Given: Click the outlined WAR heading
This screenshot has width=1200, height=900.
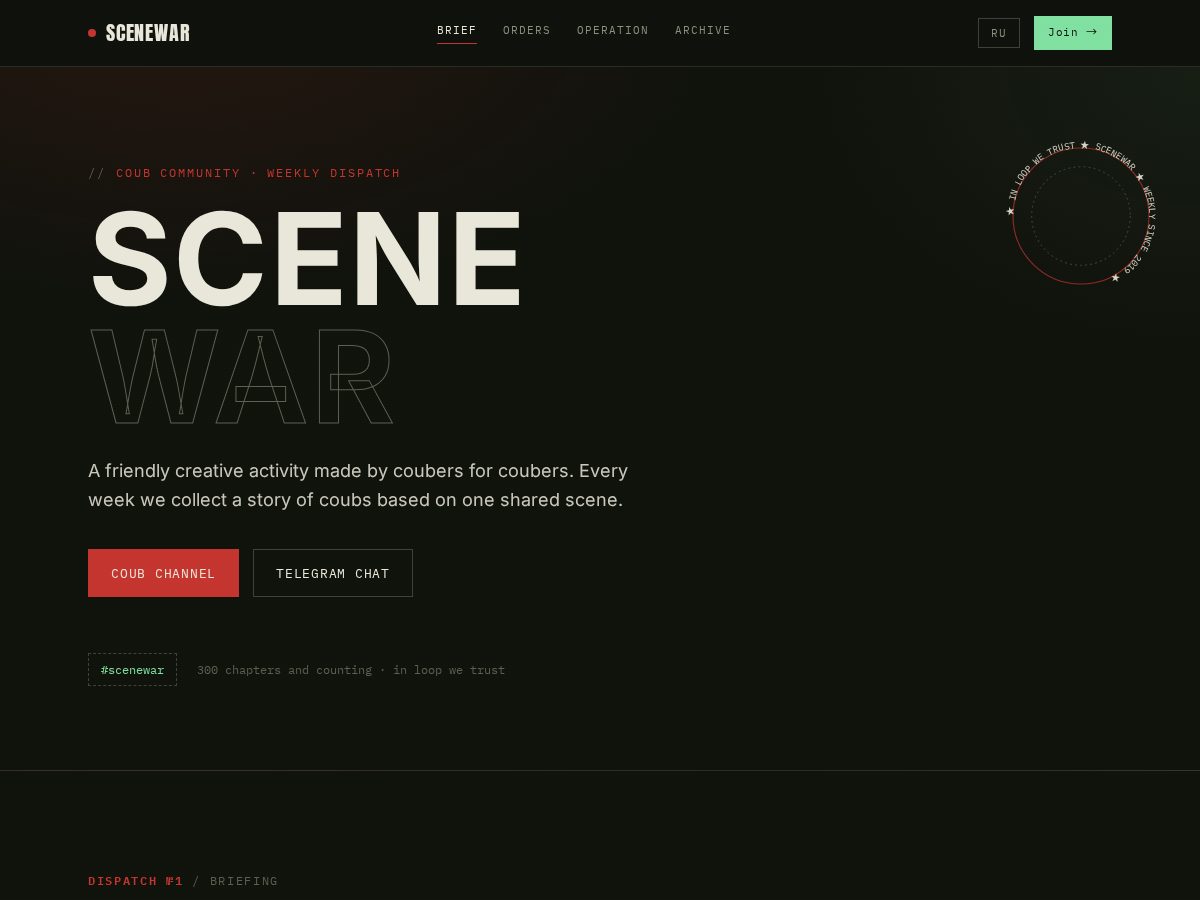Looking at the screenshot, I should [x=241, y=376].
